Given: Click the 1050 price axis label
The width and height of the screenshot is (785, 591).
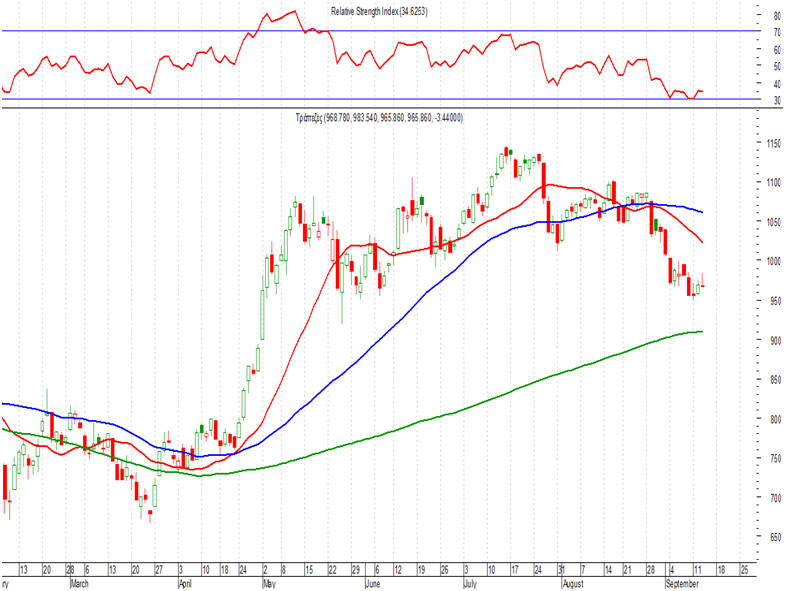Looking at the screenshot, I should click(x=773, y=222).
